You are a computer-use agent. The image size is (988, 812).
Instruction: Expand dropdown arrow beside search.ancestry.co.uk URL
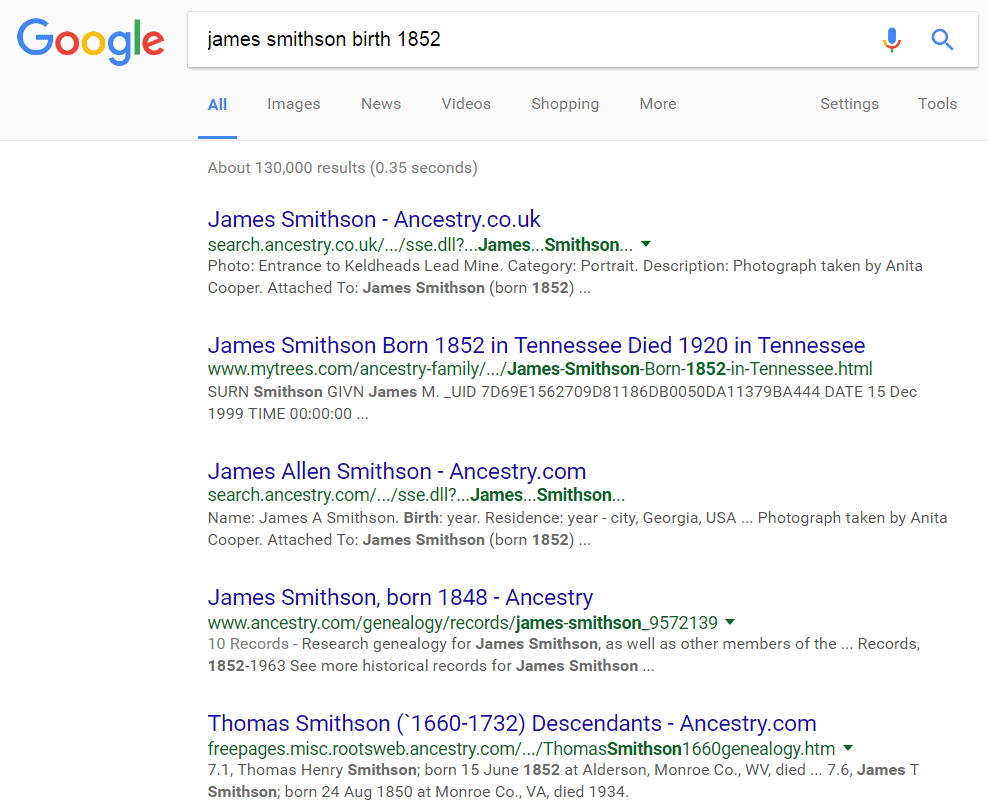click(646, 244)
